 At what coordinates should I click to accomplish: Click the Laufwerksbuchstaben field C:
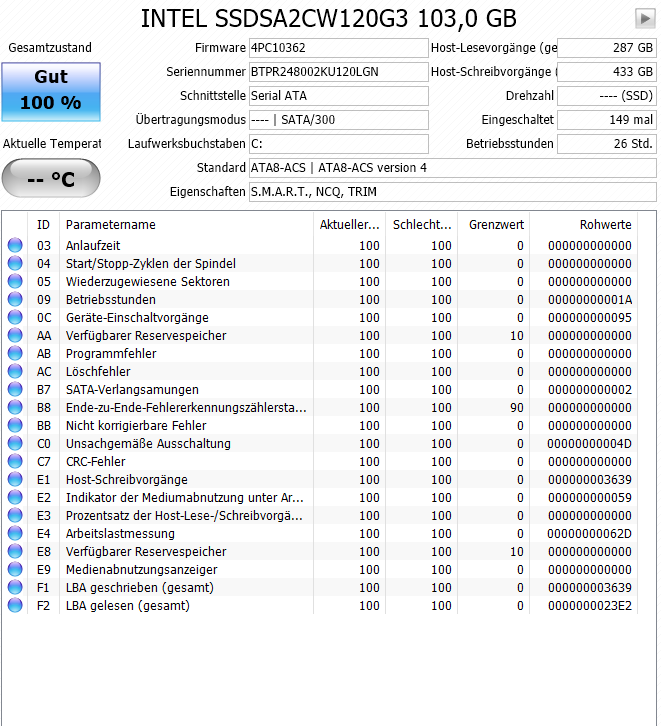click(x=339, y=144)
